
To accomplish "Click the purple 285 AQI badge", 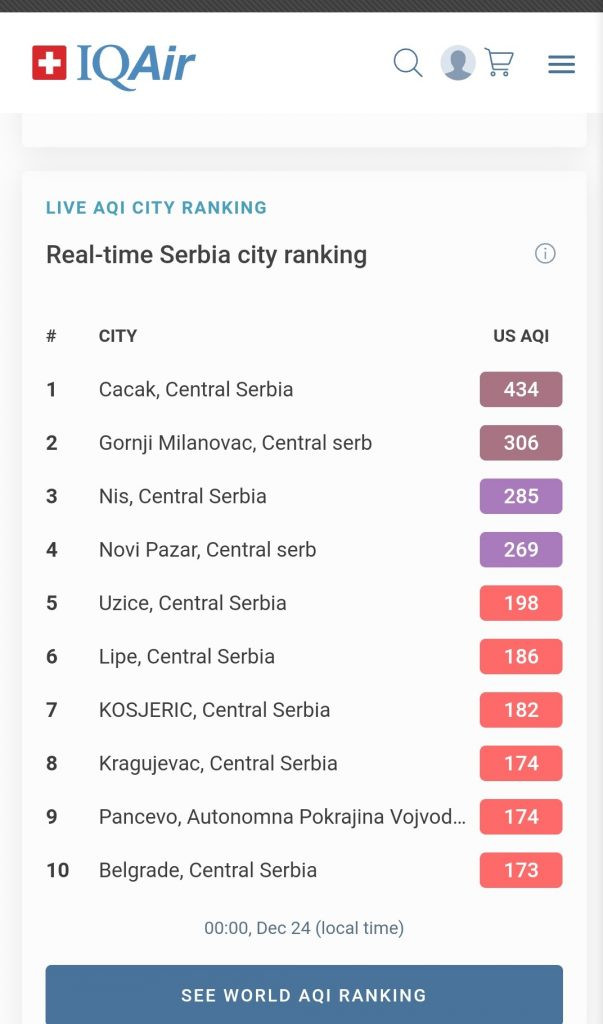I will pyautogui.click(x=521, y=497).
